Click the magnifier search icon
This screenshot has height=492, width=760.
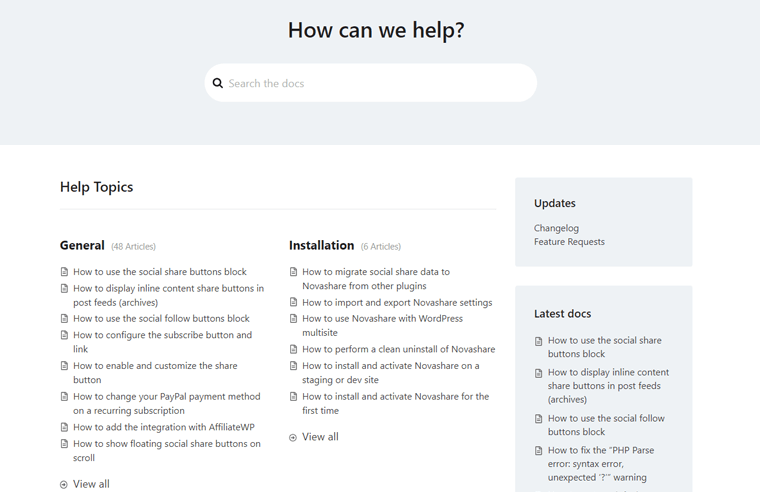218,83
